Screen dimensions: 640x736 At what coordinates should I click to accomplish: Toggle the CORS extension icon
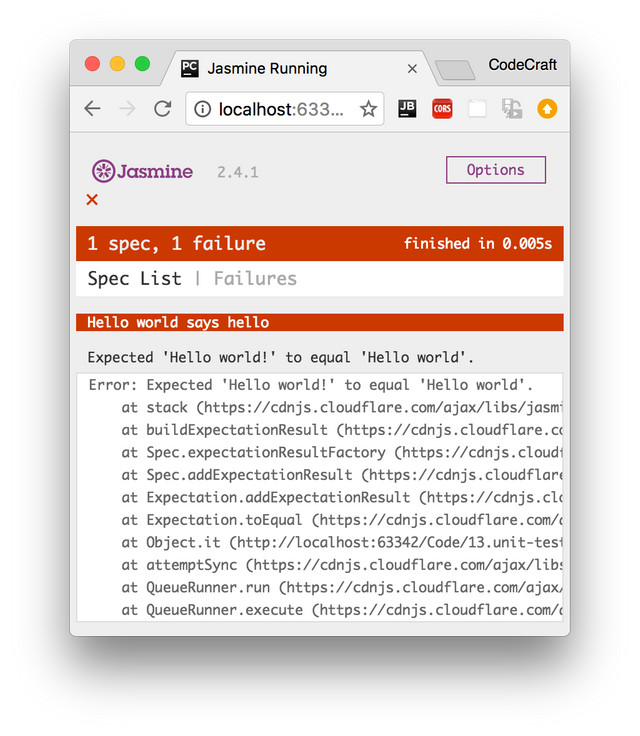click(442, 109)
